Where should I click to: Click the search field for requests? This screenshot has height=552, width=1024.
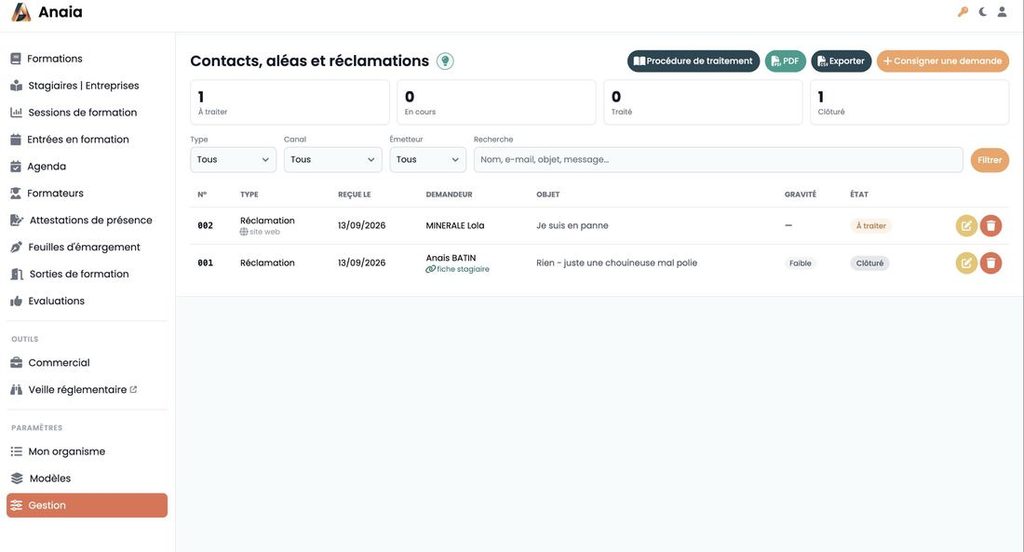(718, 159)
